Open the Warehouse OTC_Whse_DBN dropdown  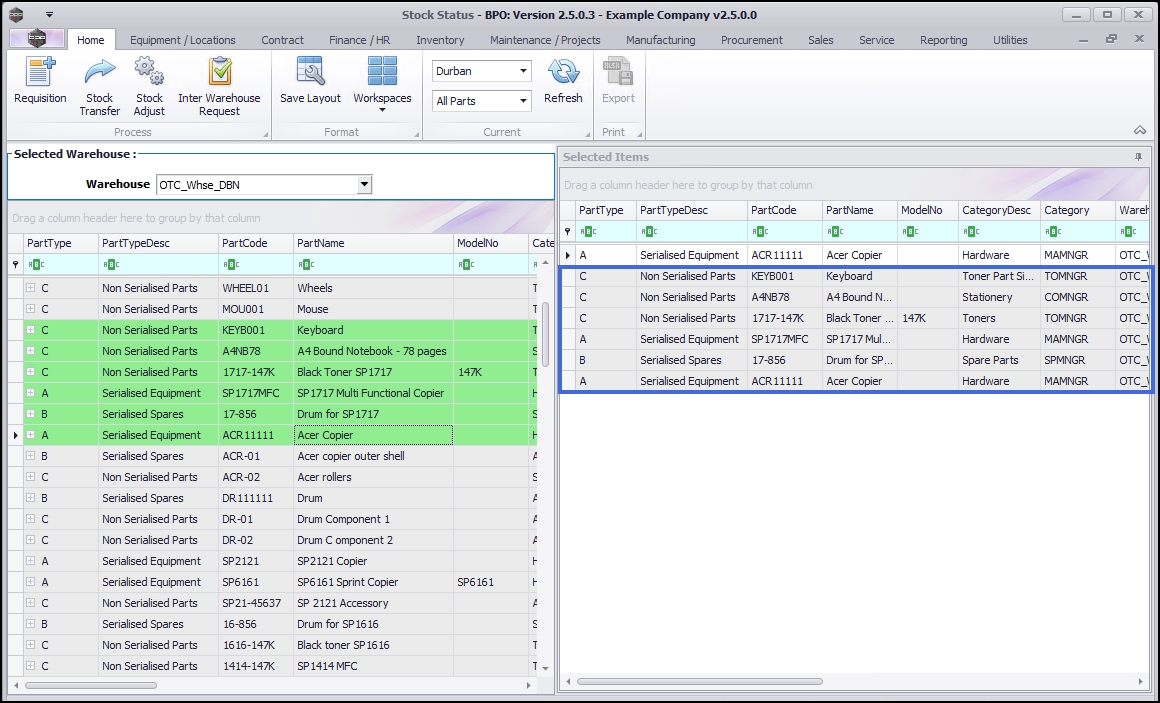(x=364, y=184)
